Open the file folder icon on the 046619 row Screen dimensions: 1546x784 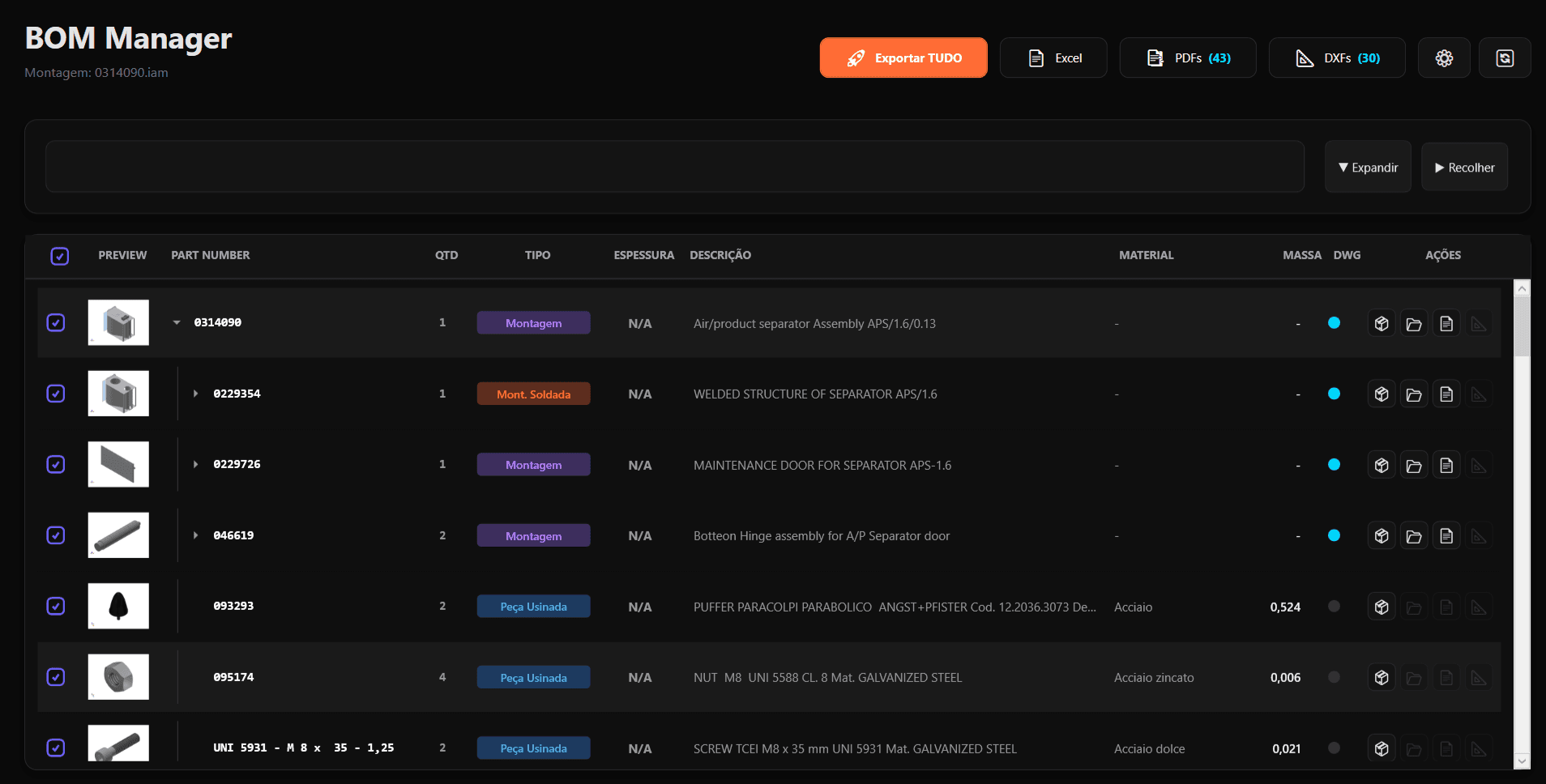click(1415, 535)
